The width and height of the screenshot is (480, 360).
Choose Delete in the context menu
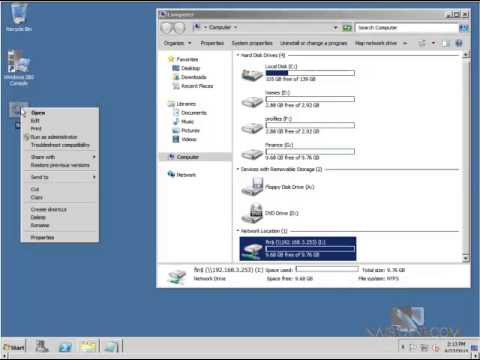38,217
